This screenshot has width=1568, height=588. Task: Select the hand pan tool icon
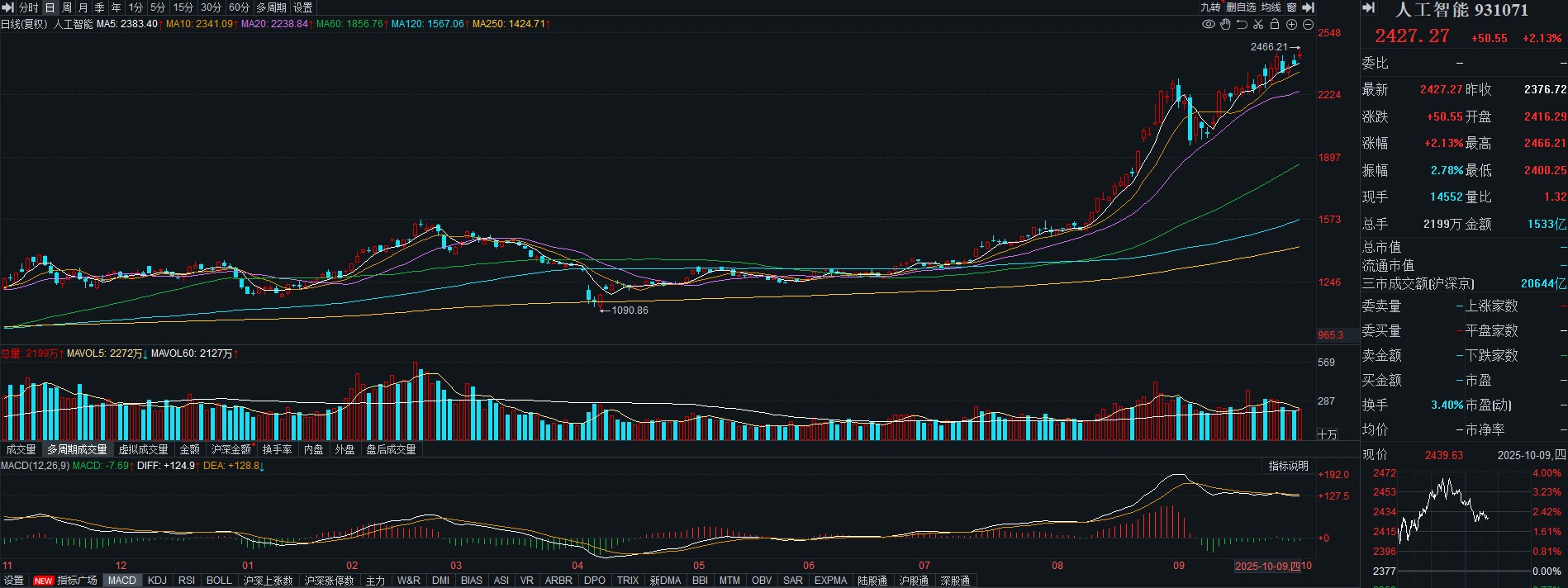pos(1225,24)
